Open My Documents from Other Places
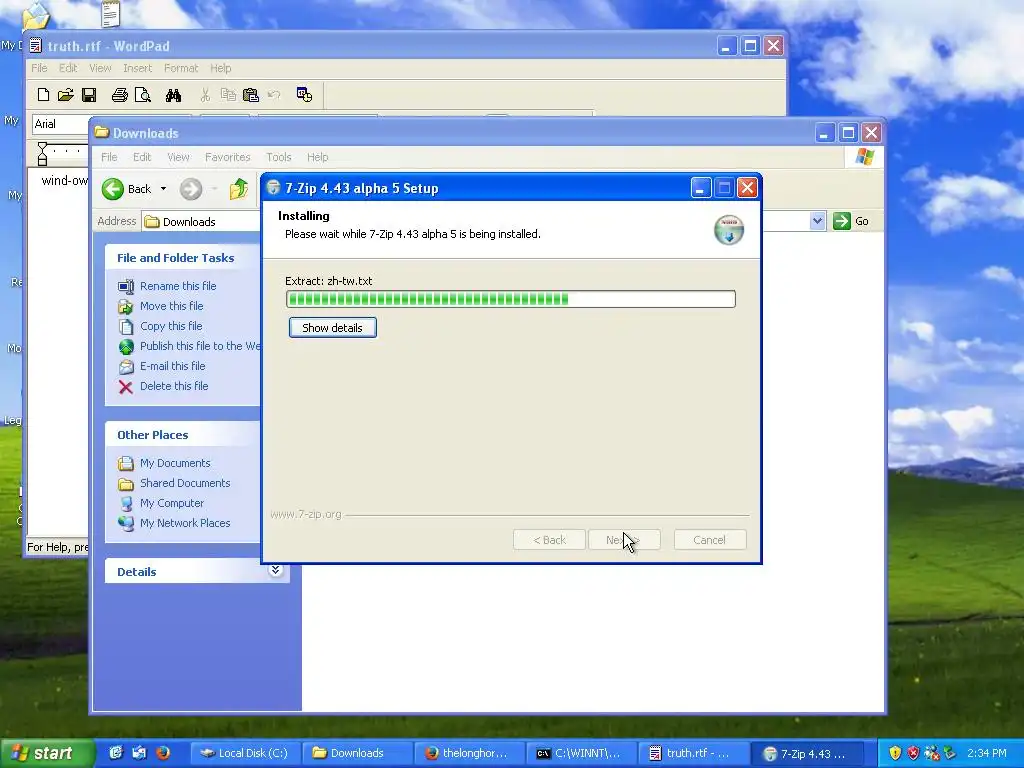1024x768 pixels. pyautogui.click(x=175, y=463)
